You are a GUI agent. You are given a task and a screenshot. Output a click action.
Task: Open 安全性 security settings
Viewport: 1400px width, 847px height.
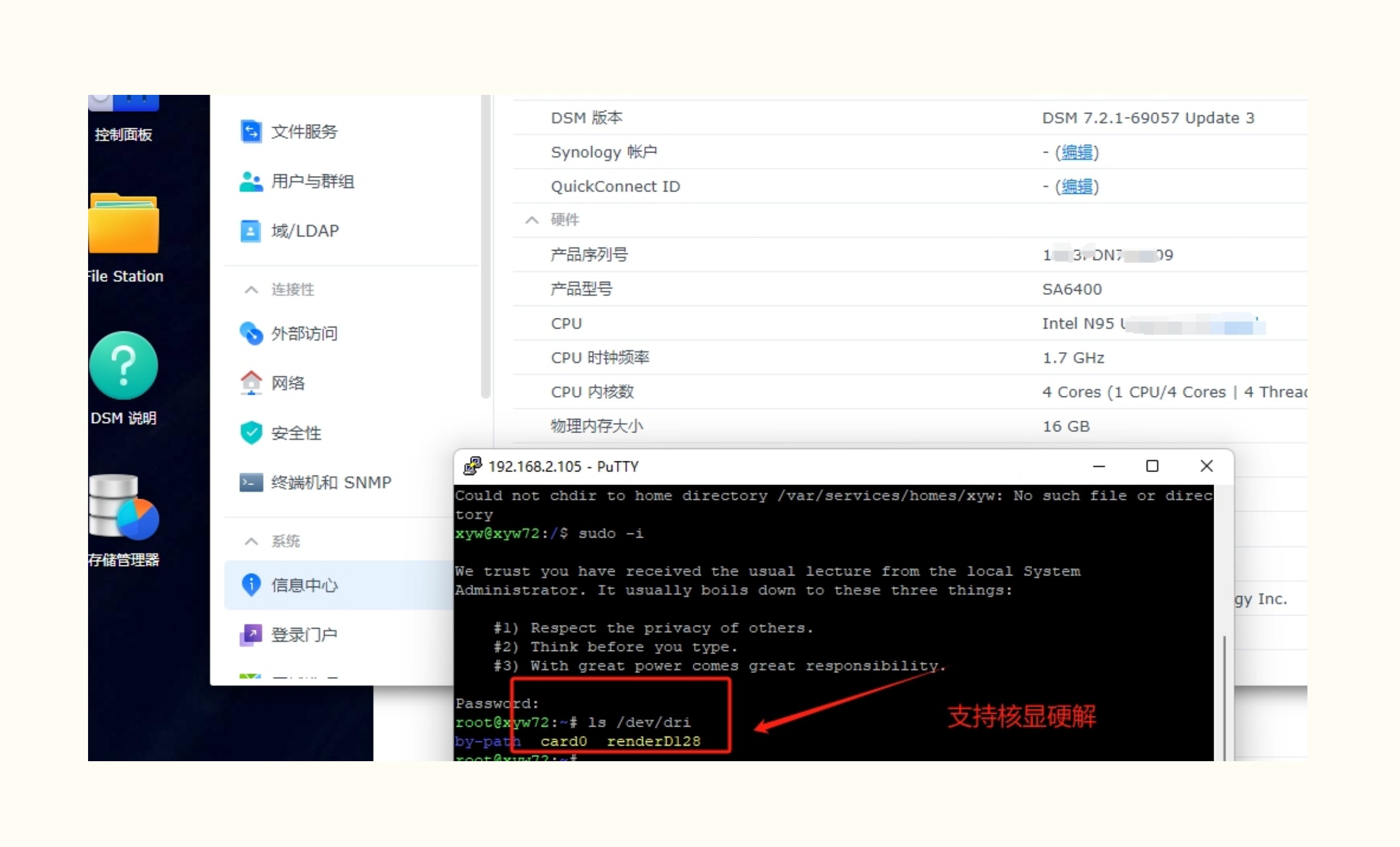(295, 433)
